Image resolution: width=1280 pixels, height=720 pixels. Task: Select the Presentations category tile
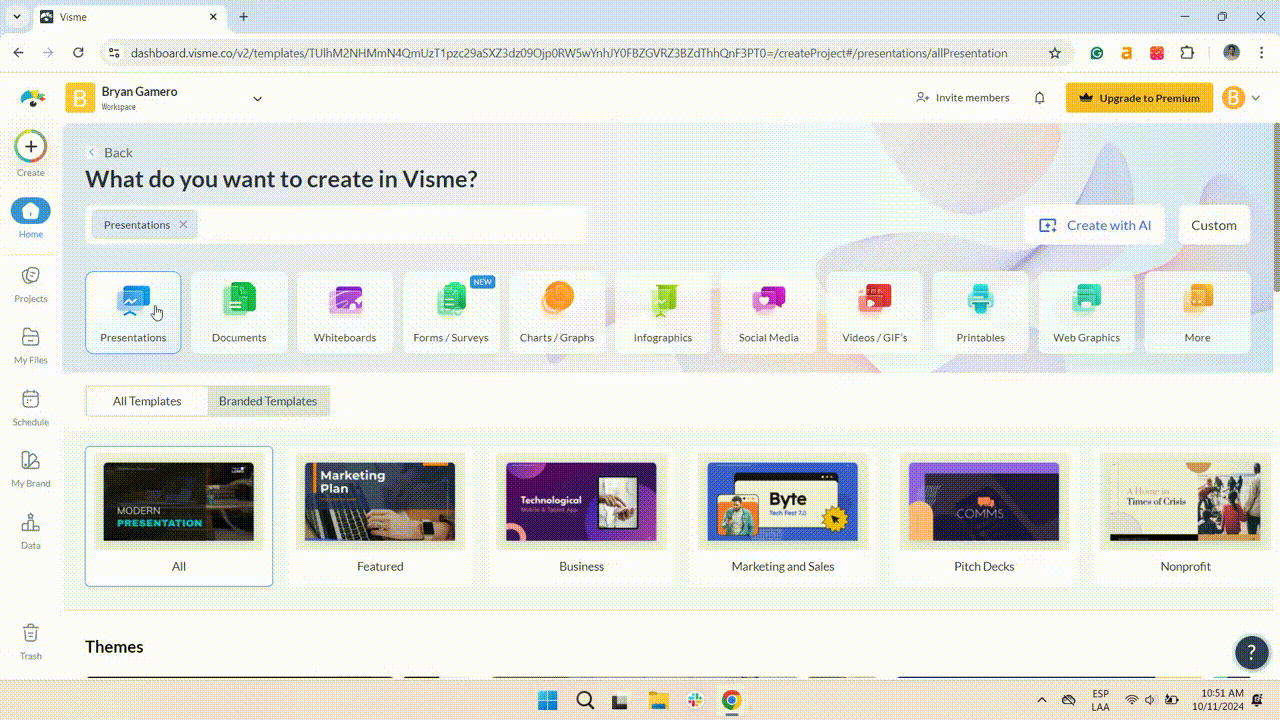[x=133, y=313]
